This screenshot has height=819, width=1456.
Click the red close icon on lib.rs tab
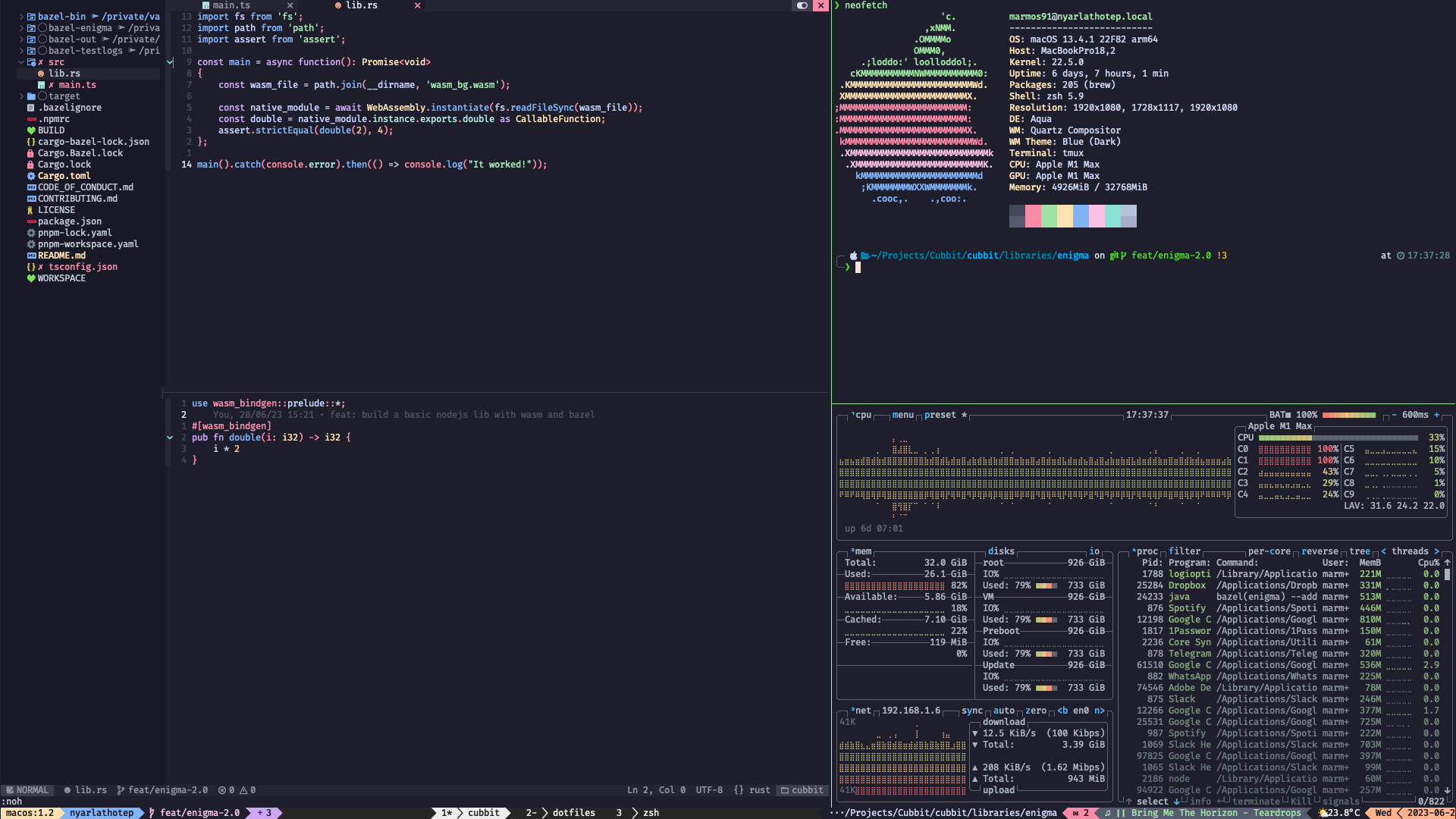pos(417,5)
